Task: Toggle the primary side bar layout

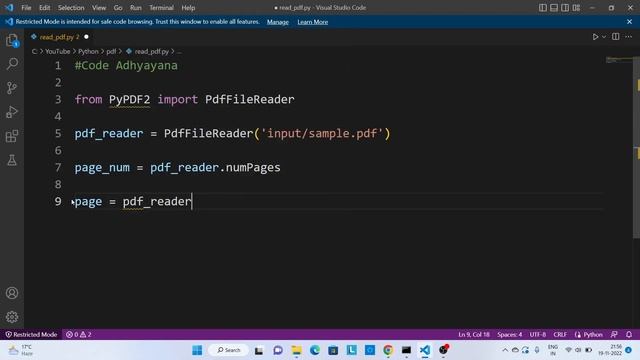Action: coord(542,8)
